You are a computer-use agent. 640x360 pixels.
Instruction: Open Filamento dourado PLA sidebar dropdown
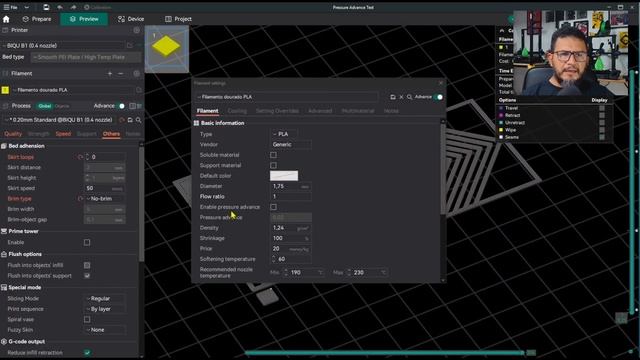pyautogui.click(x=72, y=90)
